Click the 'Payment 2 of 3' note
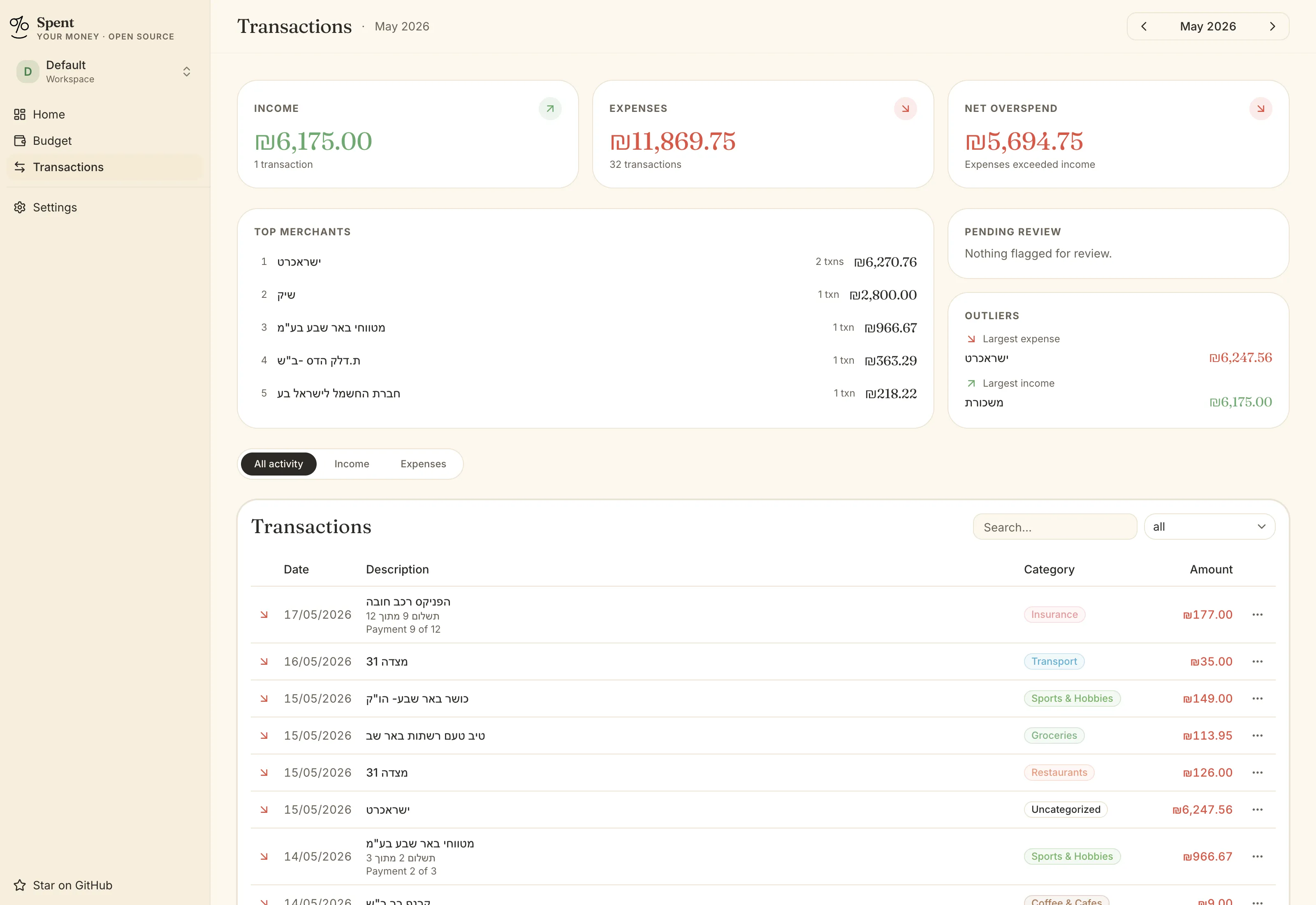 coord(401,871)
